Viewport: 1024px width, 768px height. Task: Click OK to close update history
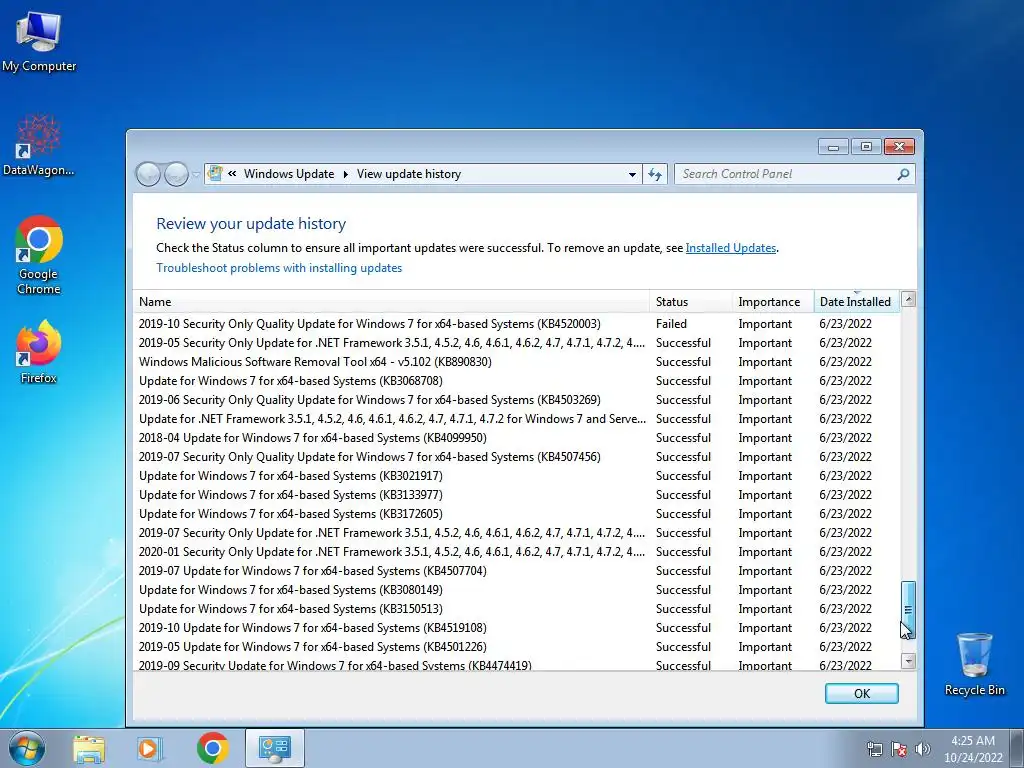[861, 694]
